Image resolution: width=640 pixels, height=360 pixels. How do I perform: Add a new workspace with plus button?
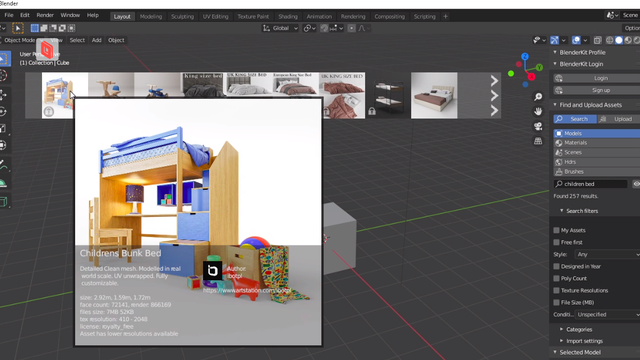tap(445, 16)
